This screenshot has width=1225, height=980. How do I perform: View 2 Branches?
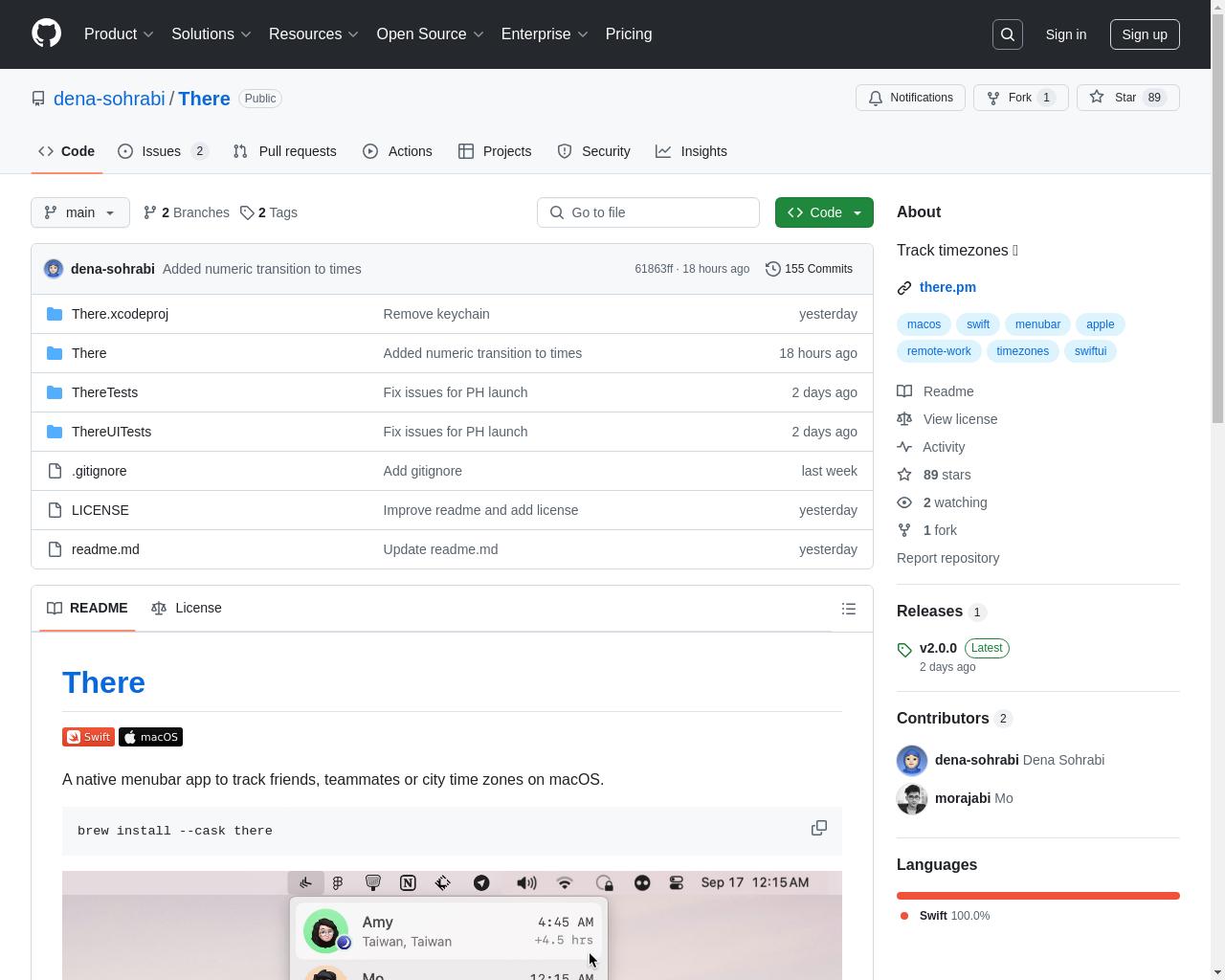(x=187, y=212)
